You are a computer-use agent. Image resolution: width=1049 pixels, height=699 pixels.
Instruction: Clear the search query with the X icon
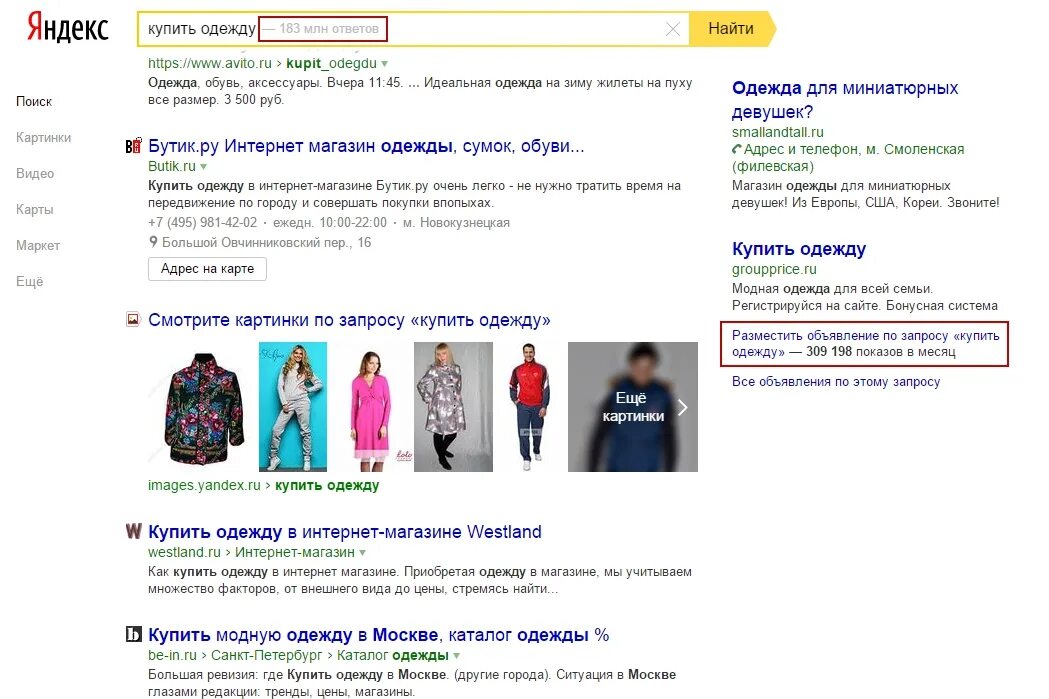click(673, 29)
